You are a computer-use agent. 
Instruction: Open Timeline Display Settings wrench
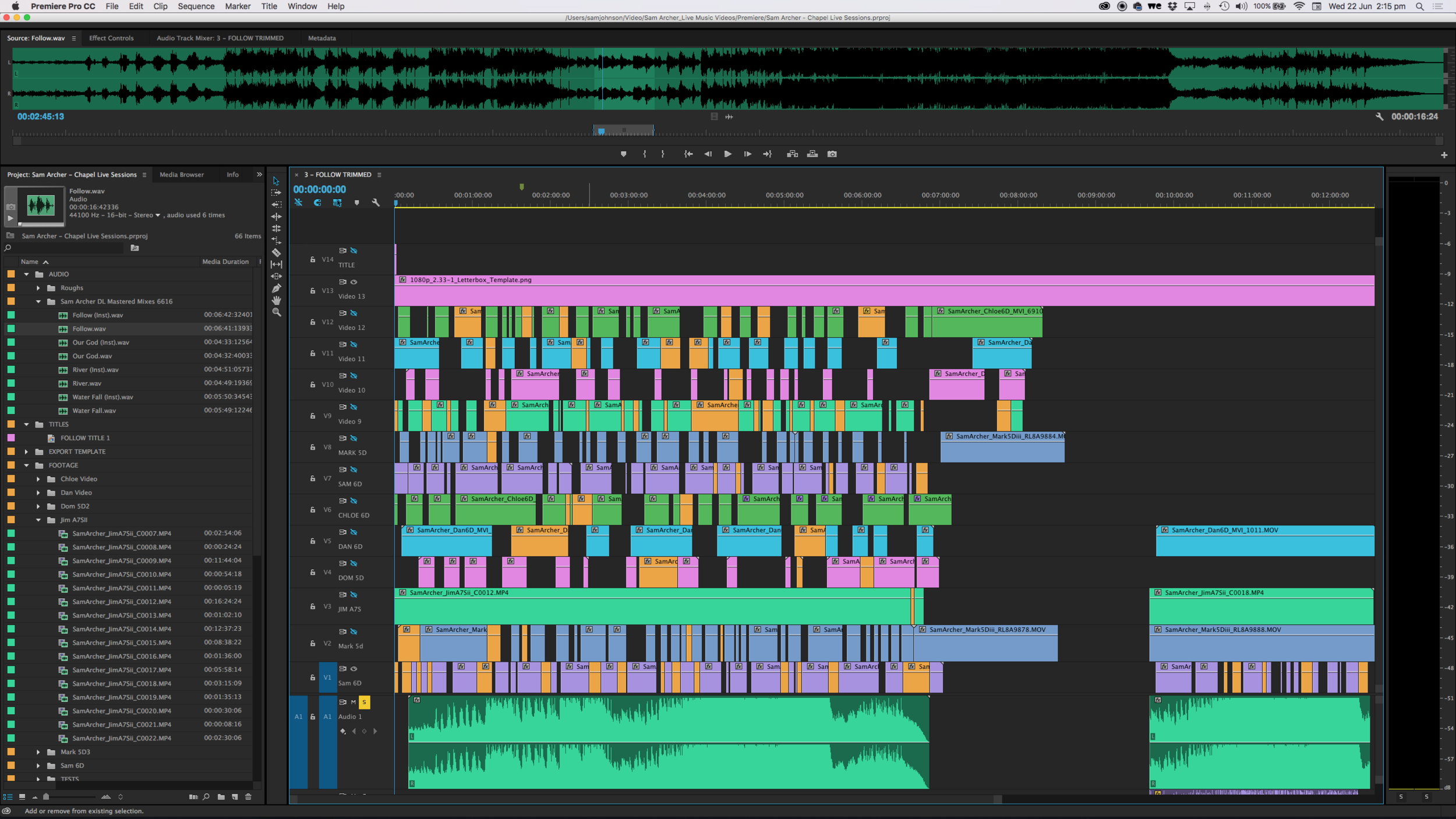click(376, 203)
